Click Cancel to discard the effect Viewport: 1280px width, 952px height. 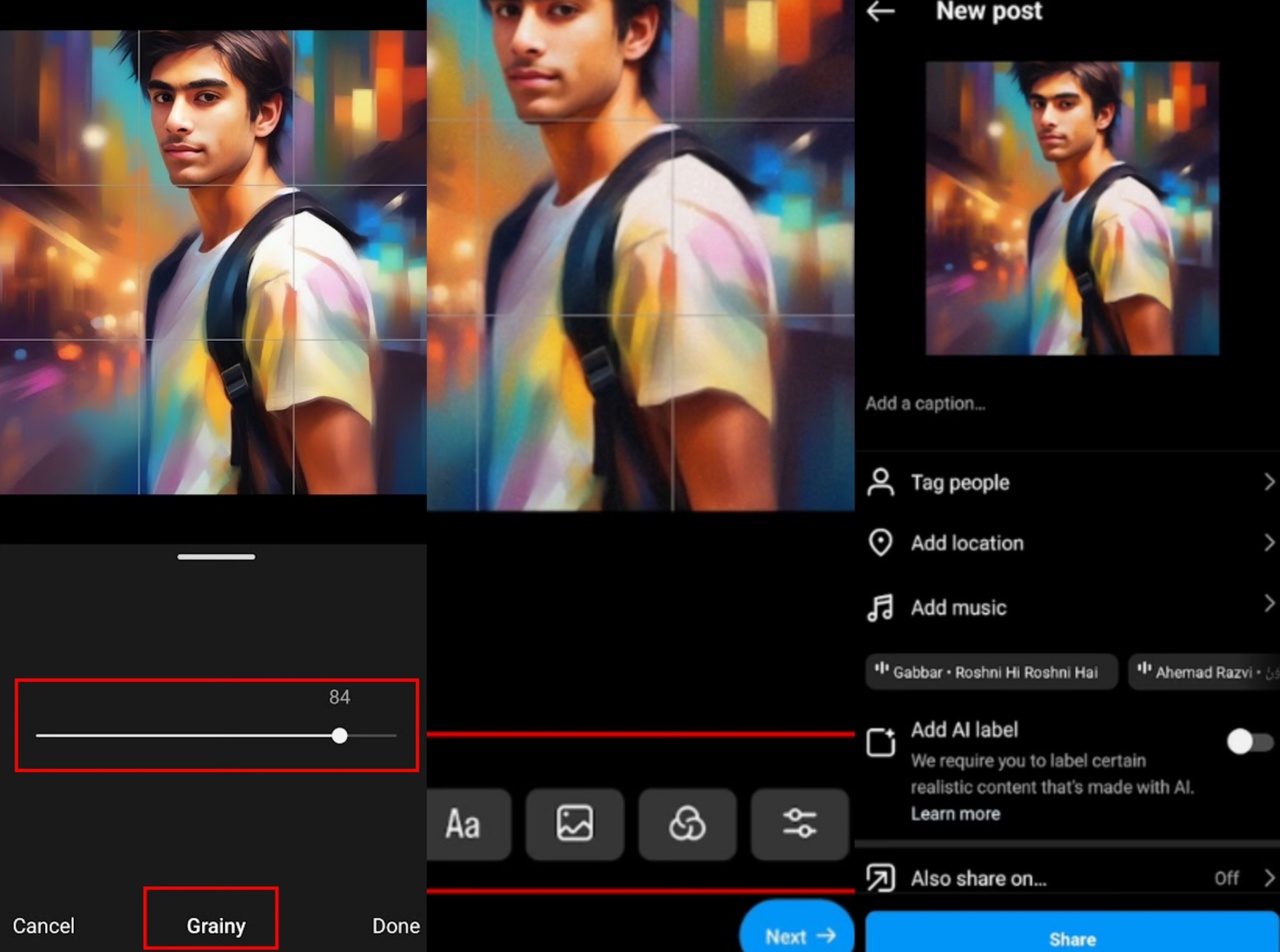click(44, 926)
